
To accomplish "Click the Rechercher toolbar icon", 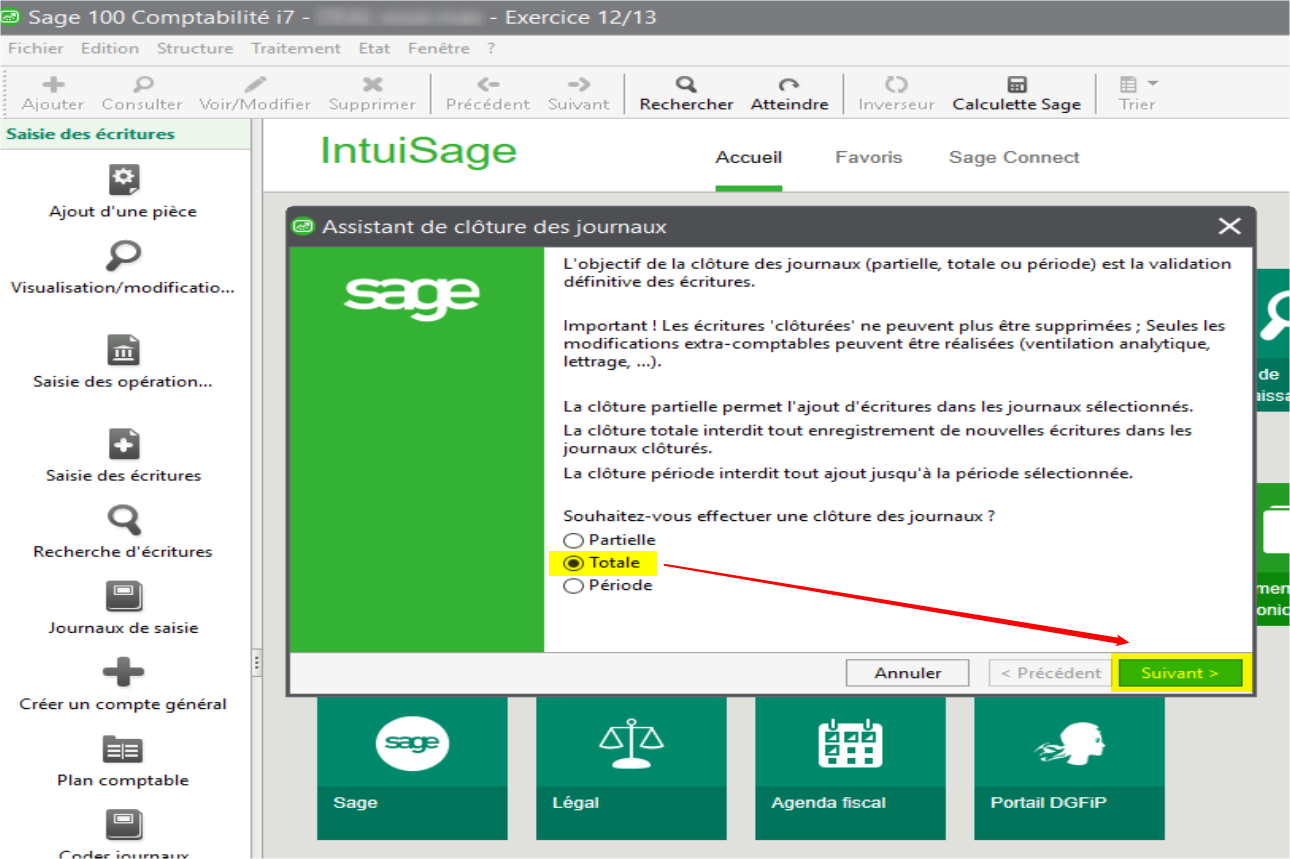I will click(x=686, y=85).
